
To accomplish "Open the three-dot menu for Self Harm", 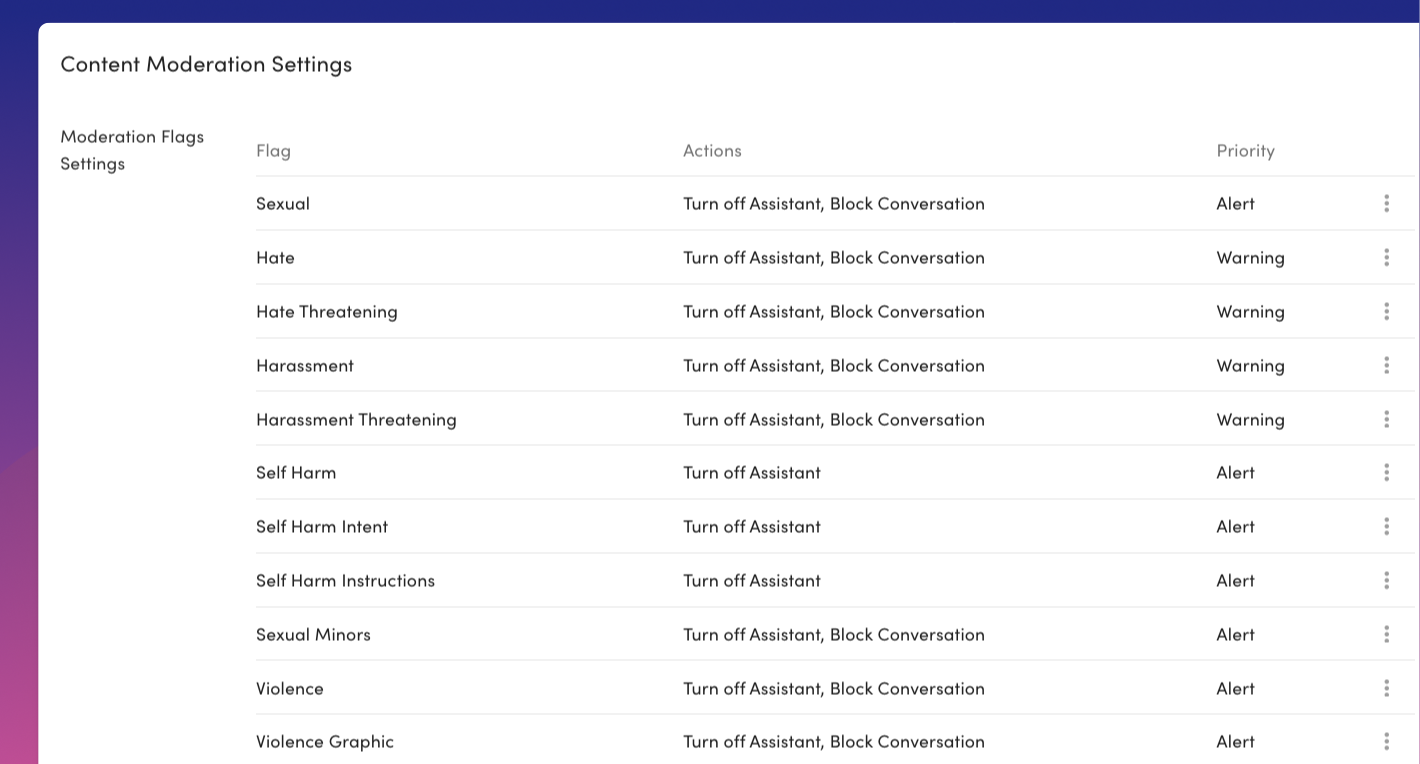I will pyautogui.click(x=1386, y=473).
